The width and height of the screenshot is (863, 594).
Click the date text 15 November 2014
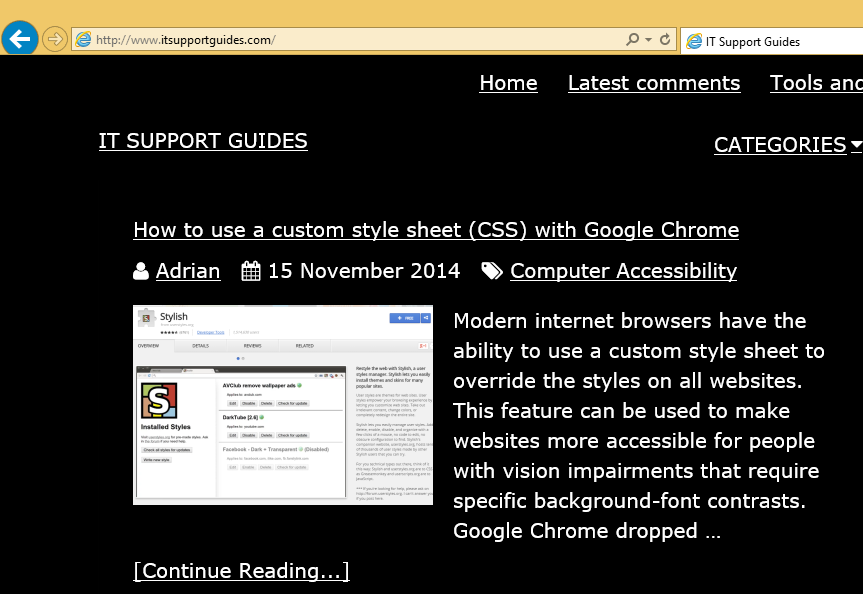[x=364, y=271]
